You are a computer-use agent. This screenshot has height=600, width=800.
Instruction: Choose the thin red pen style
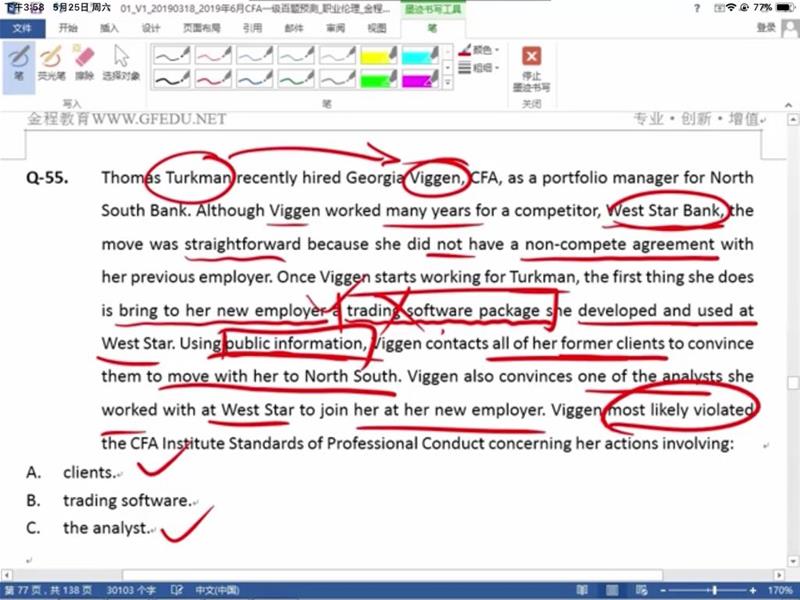pyautogui.click(x=213, y=55)
